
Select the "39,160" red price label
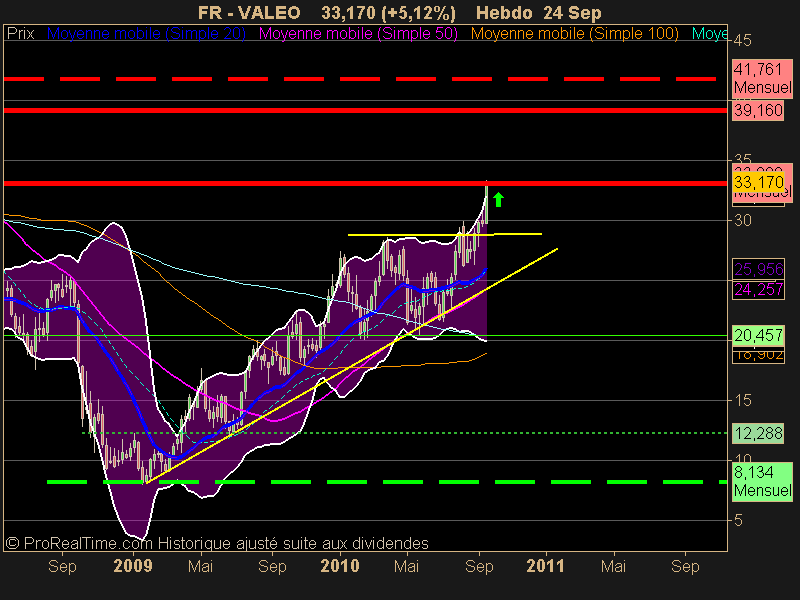pyautogui.click(x=758, y=110)
